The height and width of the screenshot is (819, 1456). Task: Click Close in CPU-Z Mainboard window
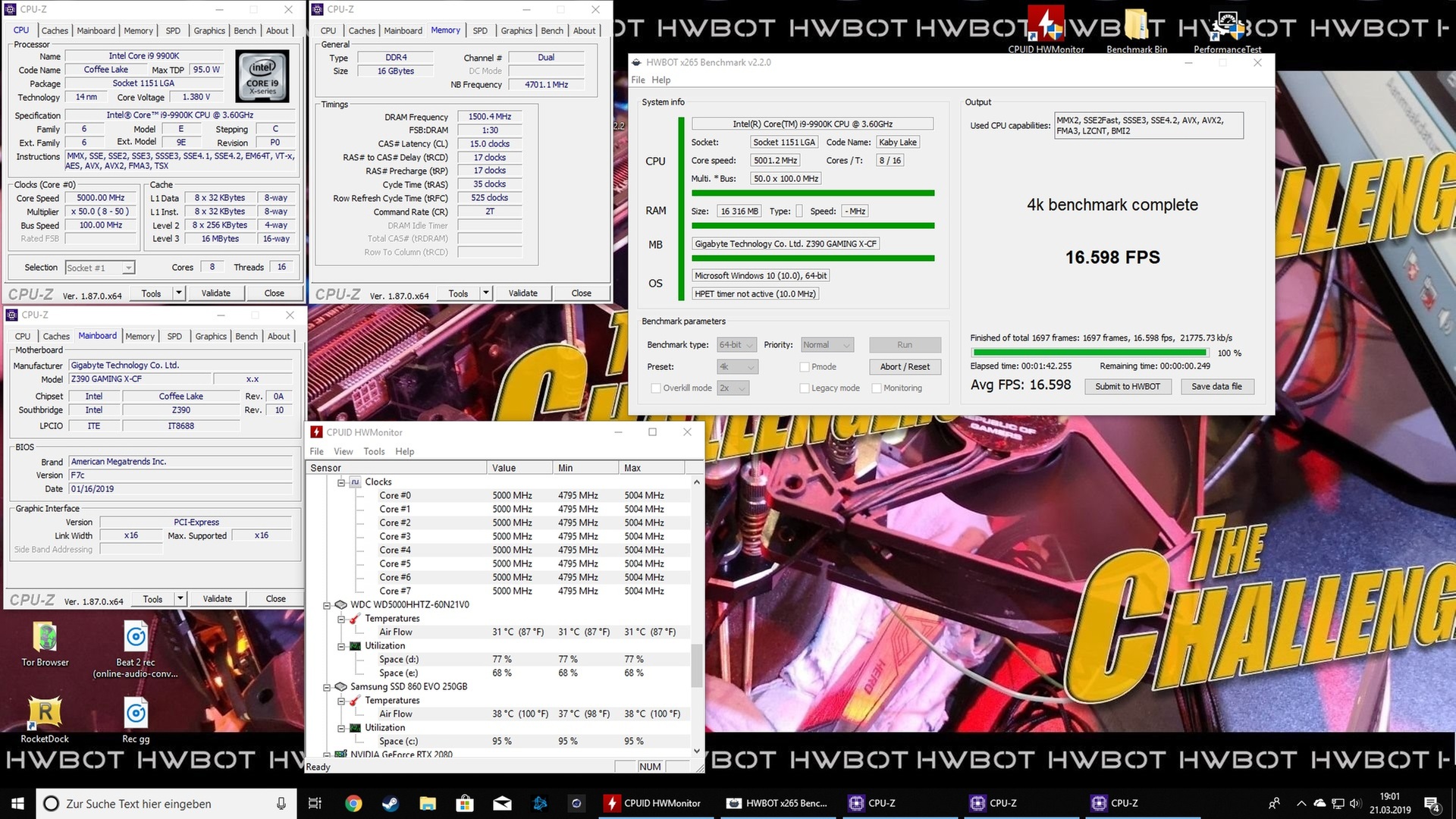click(x=276, y=599)
